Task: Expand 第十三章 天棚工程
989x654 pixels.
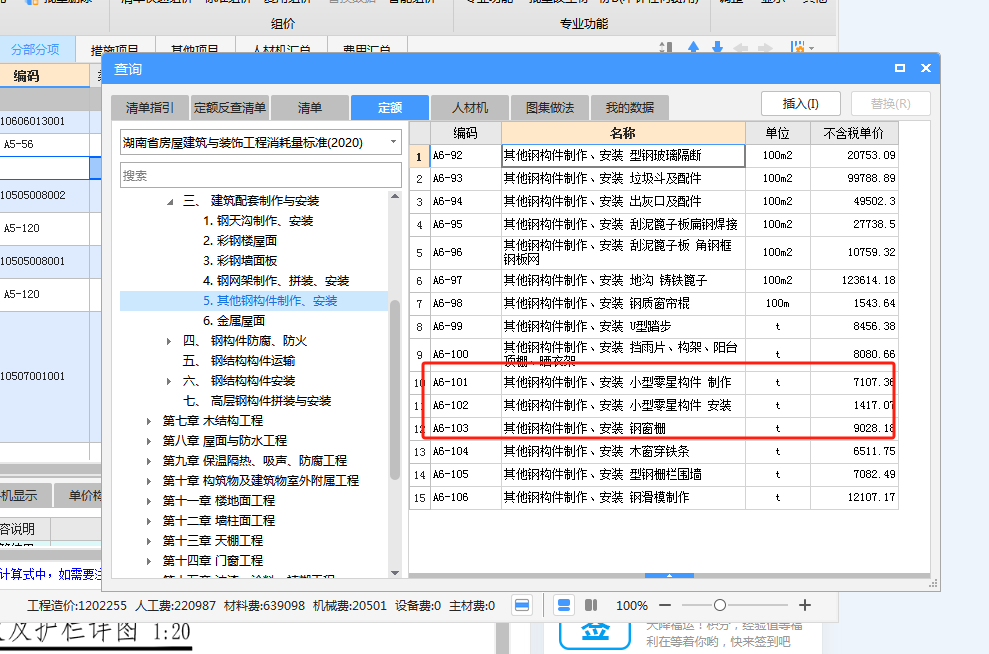Action: pos(148,541)
